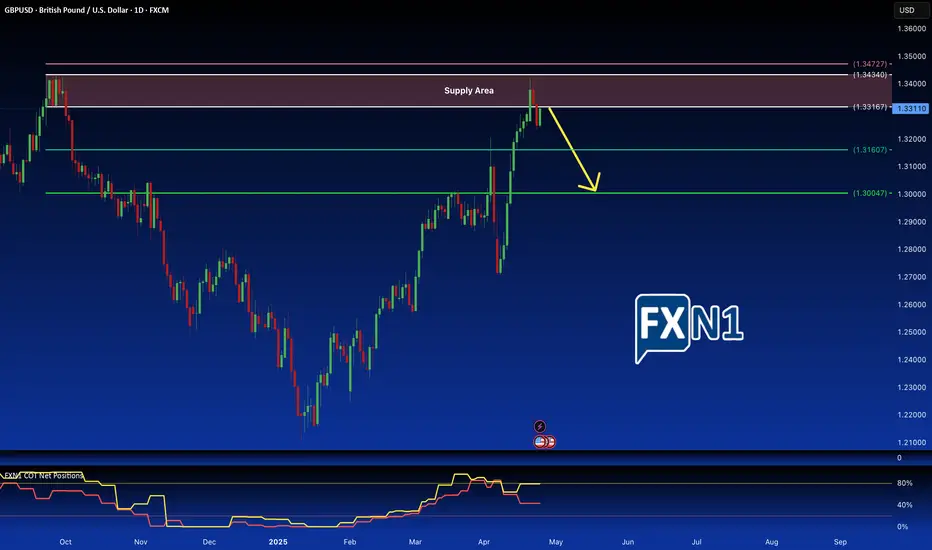
Task: Click the 1.29000 price axis label
Action: click(x=912, y=222)
